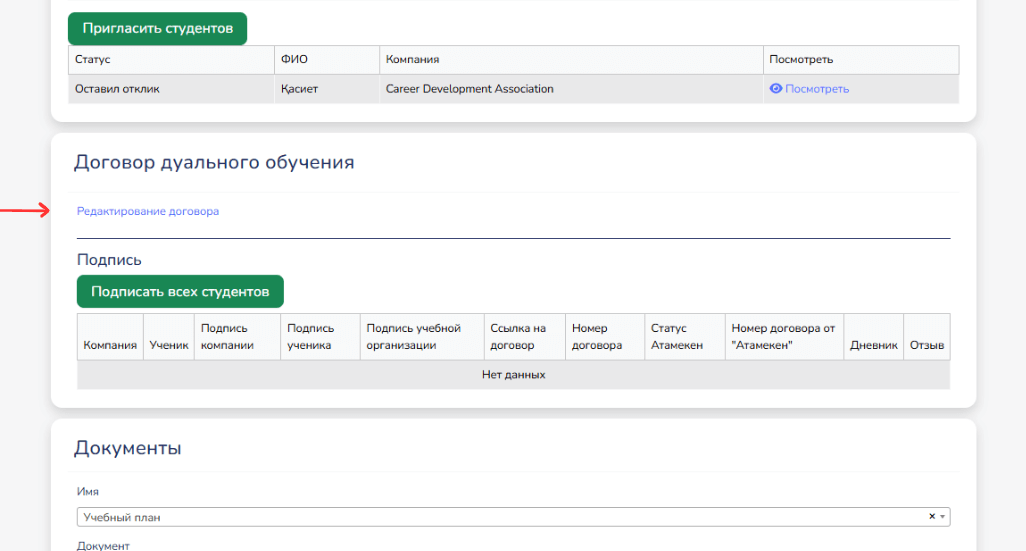Expand the Учебный план dropdown arrow
Image resolution: width=1026 pixels, height=551 pixels.
942,517
